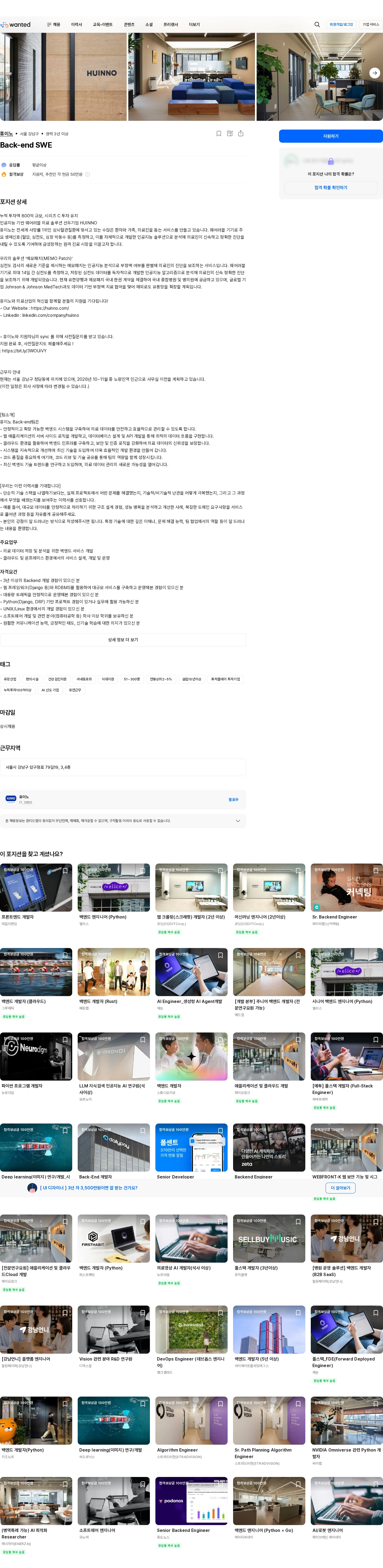Screen dimensions: 383x1568
Task: Open the HUINNO wood wall office photo
Action: tap(63, 77)
